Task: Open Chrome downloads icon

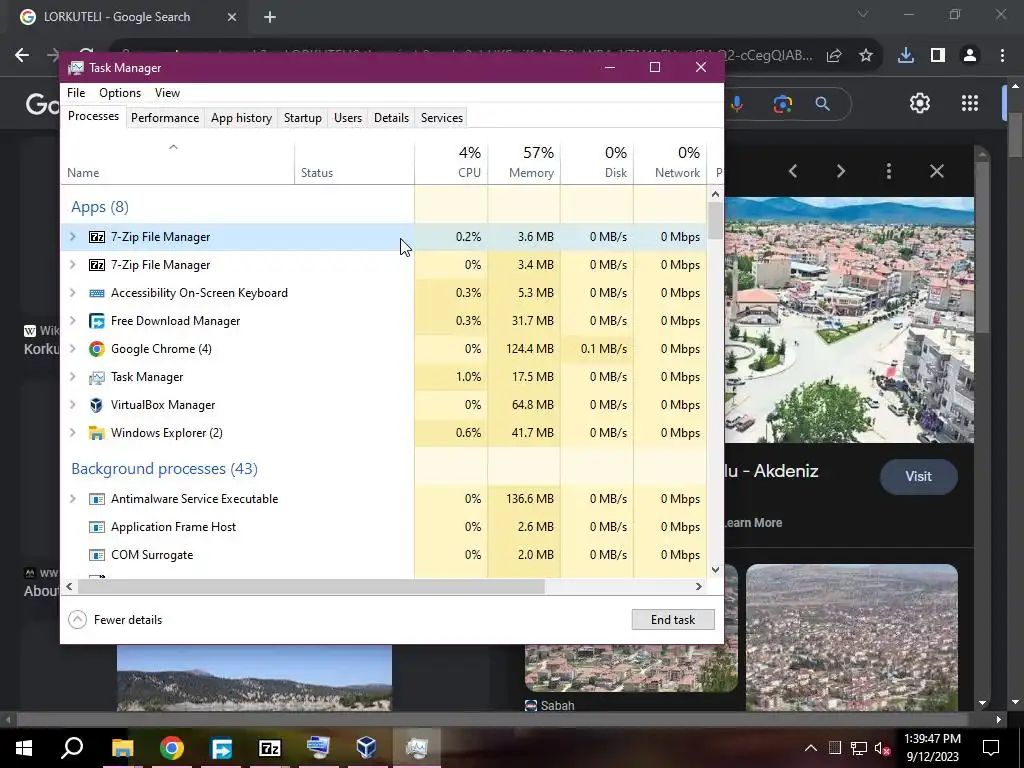Action: [x=906, y=56]
